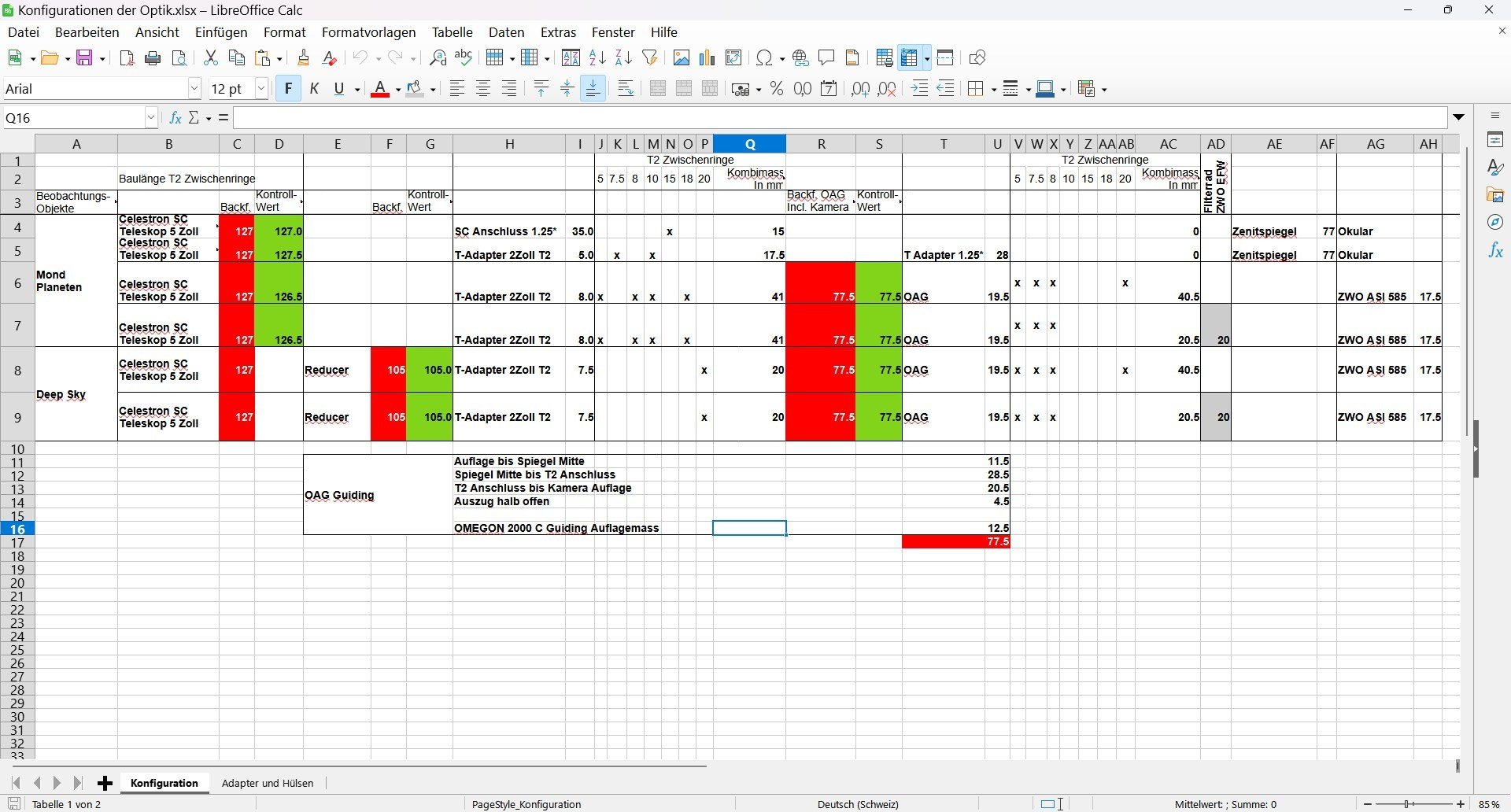Screen dimensions: 1511x812
Task: Insert pivot table icon
Action: click(733, 57)
